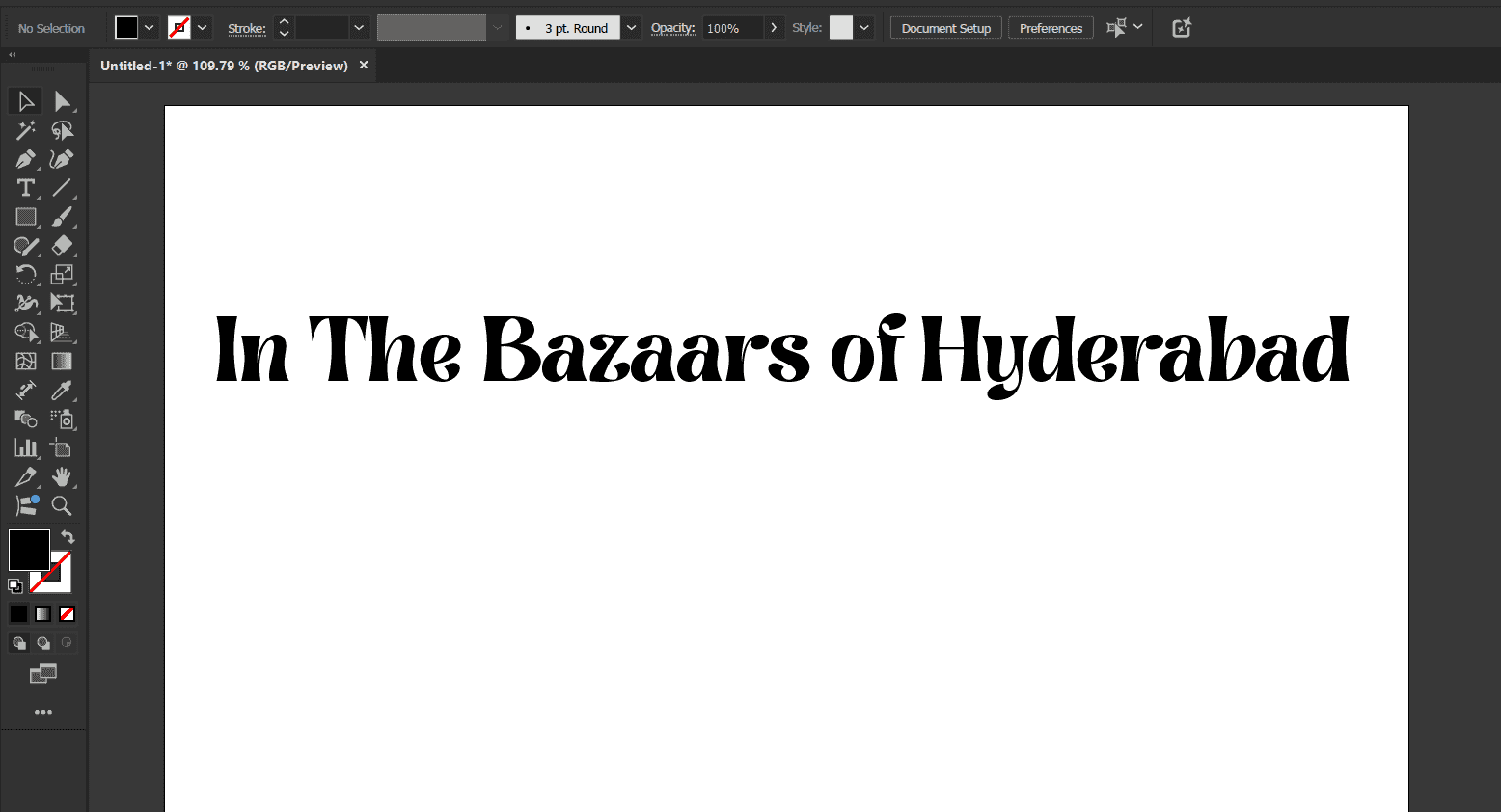This screenshot has width=1501, height=812.
Task: Select the Curvature tool
Action: [x=63, y=159]
